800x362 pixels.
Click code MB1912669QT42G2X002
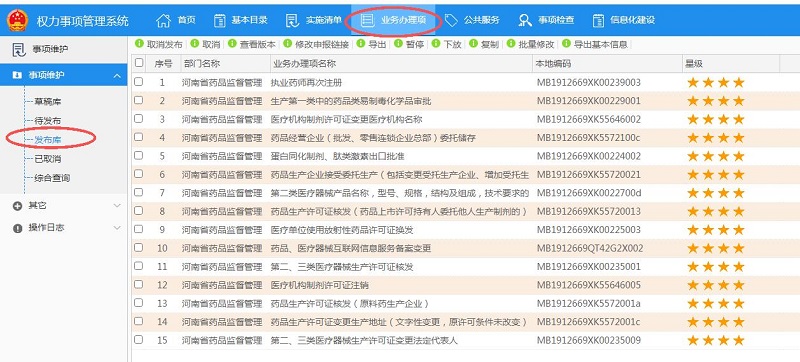pos(590,248)
